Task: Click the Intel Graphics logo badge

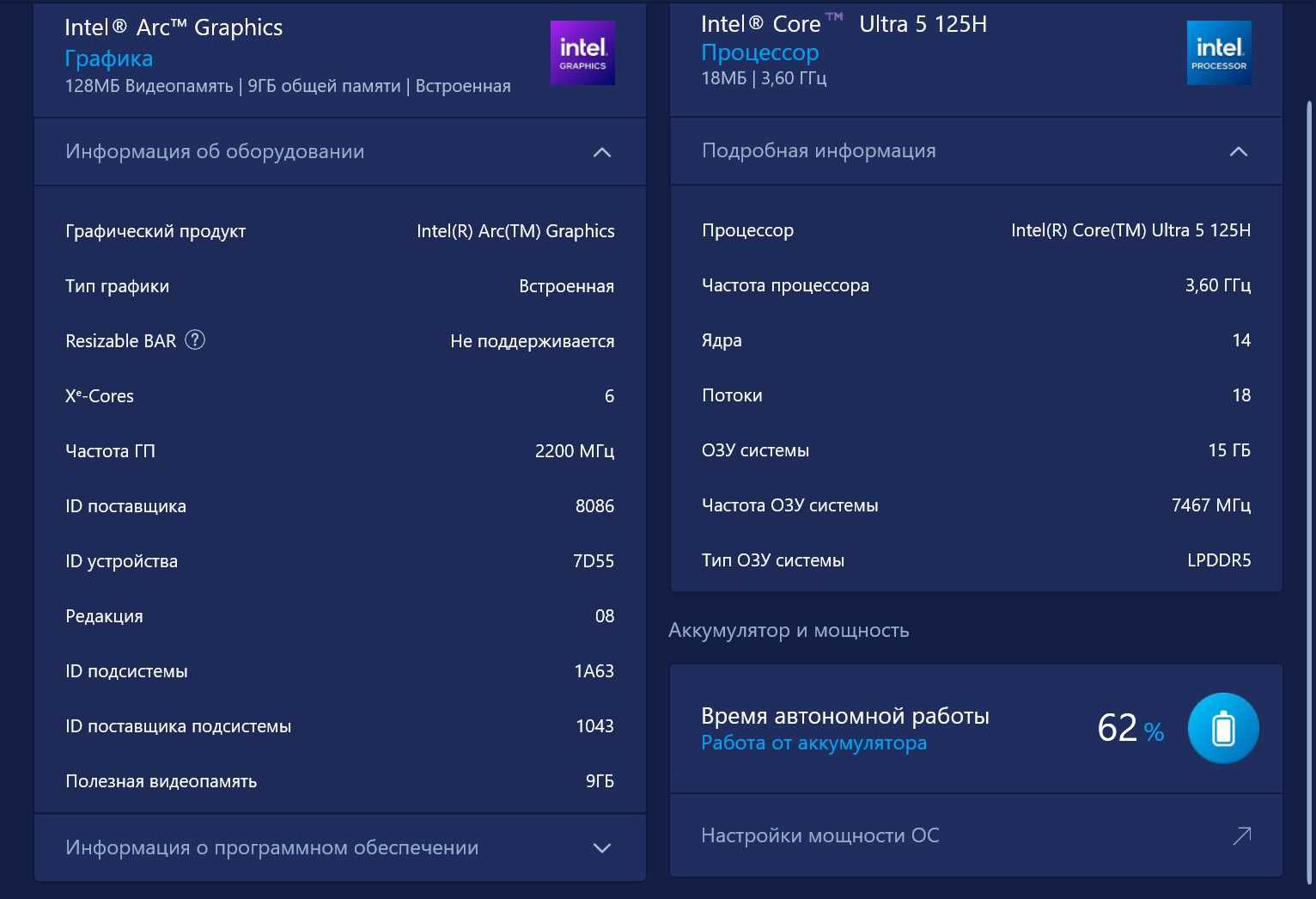Action: [582, 52]
